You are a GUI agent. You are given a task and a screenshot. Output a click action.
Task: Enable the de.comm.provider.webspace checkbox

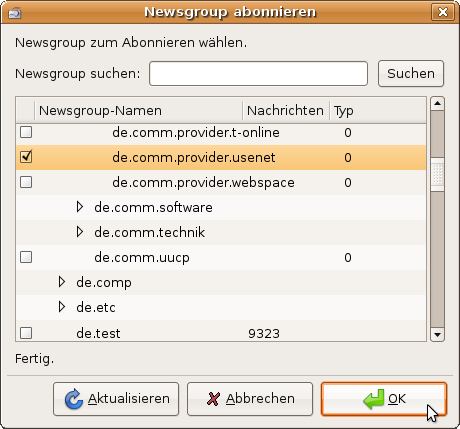(26, 182)
